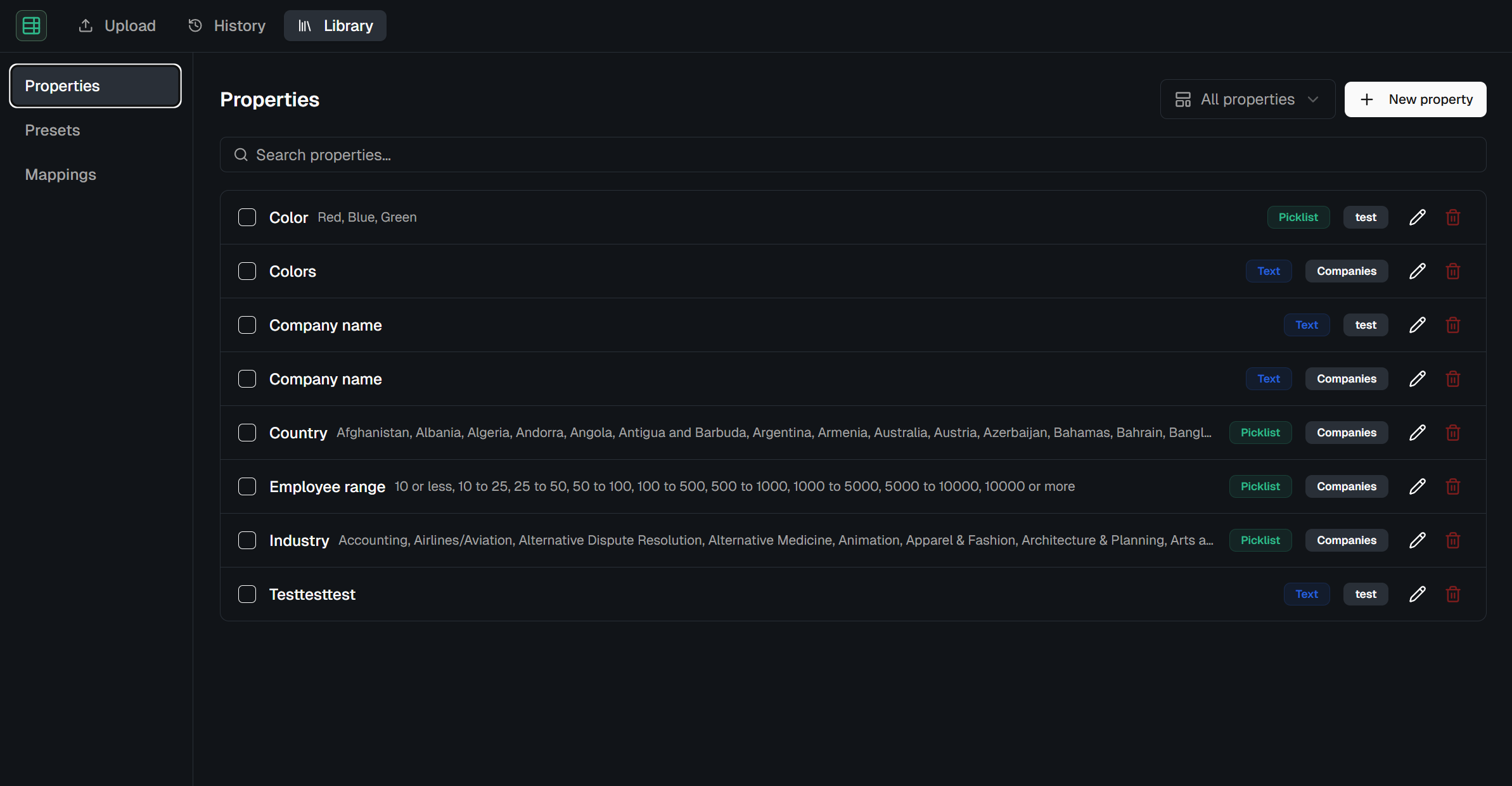The height and width of the screenshot is (786, 1512).
Task: Edit the Industry property
Action: [x=1418, y=540]
